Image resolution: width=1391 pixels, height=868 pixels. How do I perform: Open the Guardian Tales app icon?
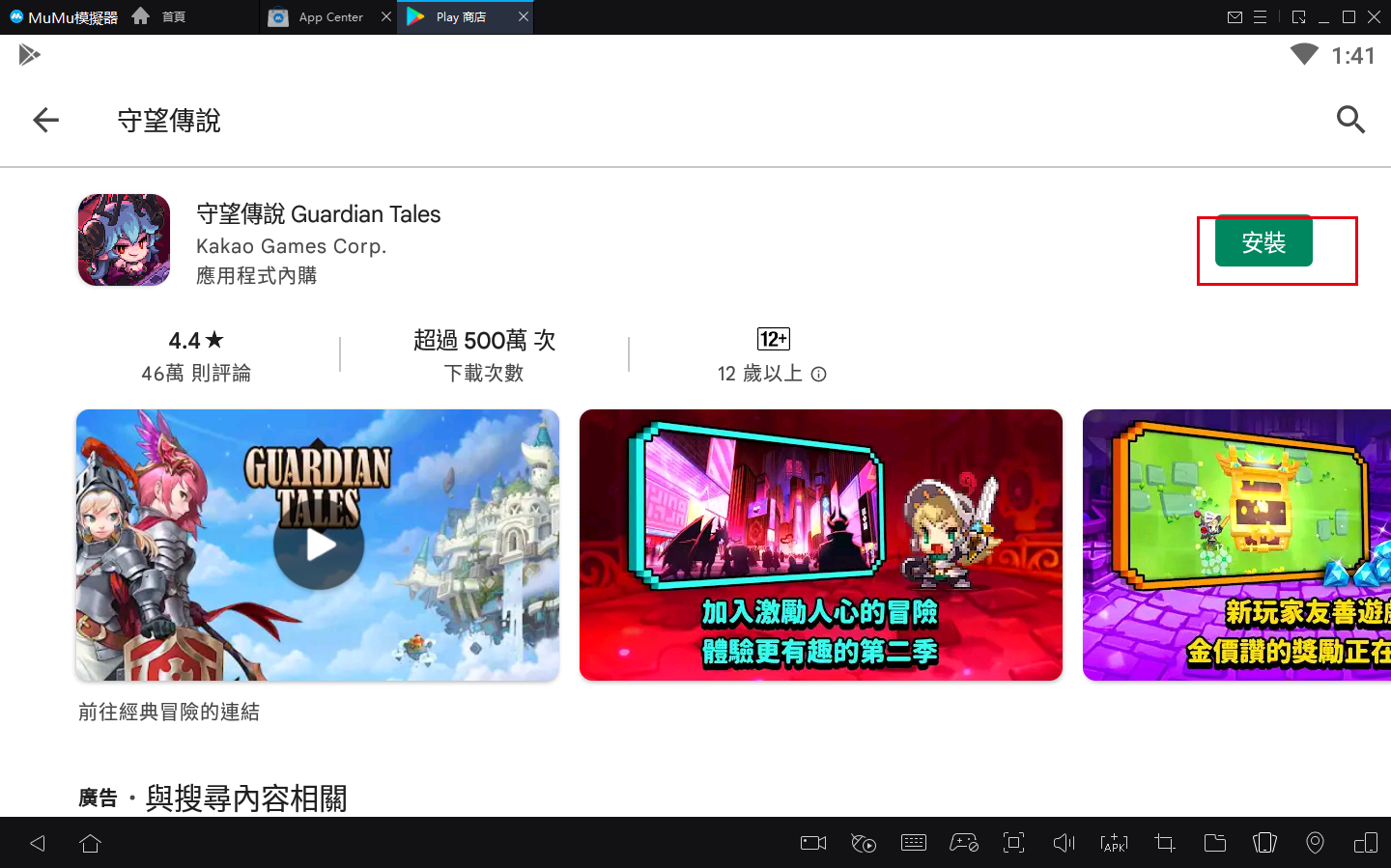pyautogui.click(x=125, y=240)
